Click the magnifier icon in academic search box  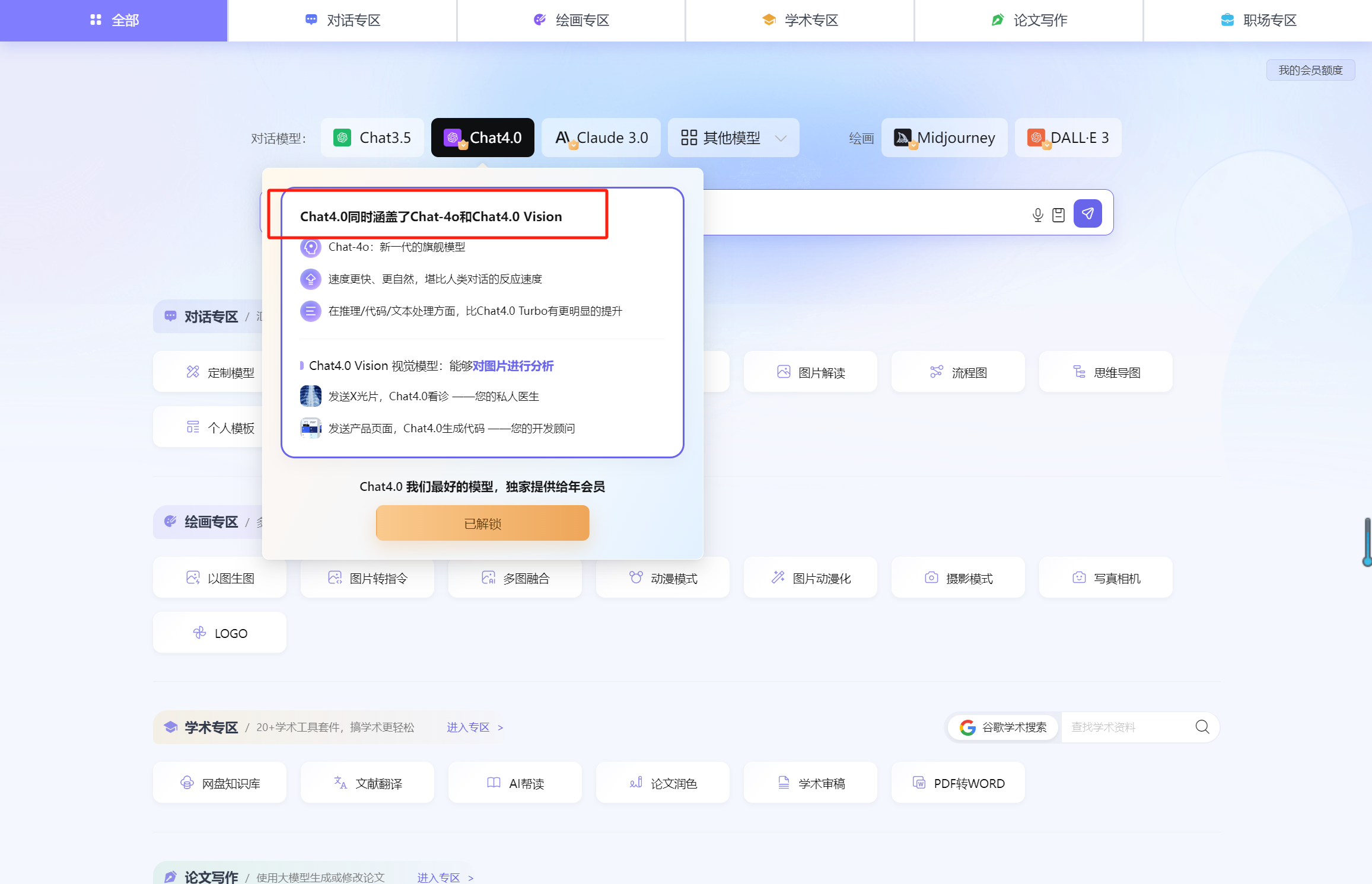tap(1202, 727)
